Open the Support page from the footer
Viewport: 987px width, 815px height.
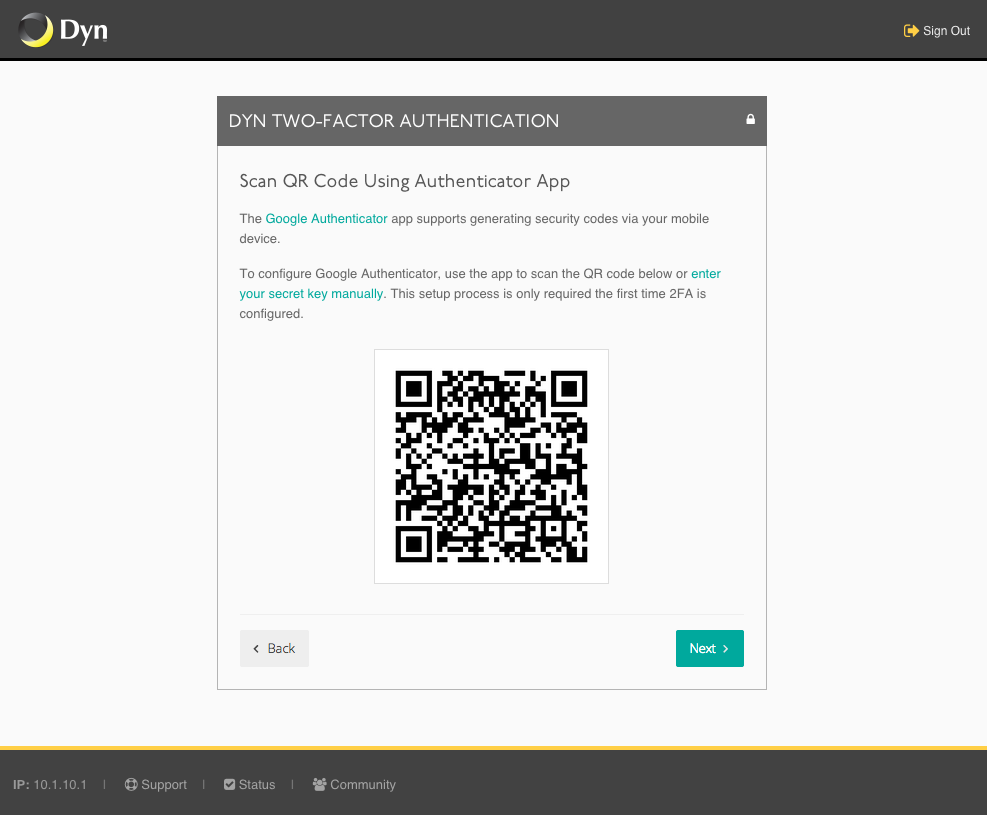[163, 784]
